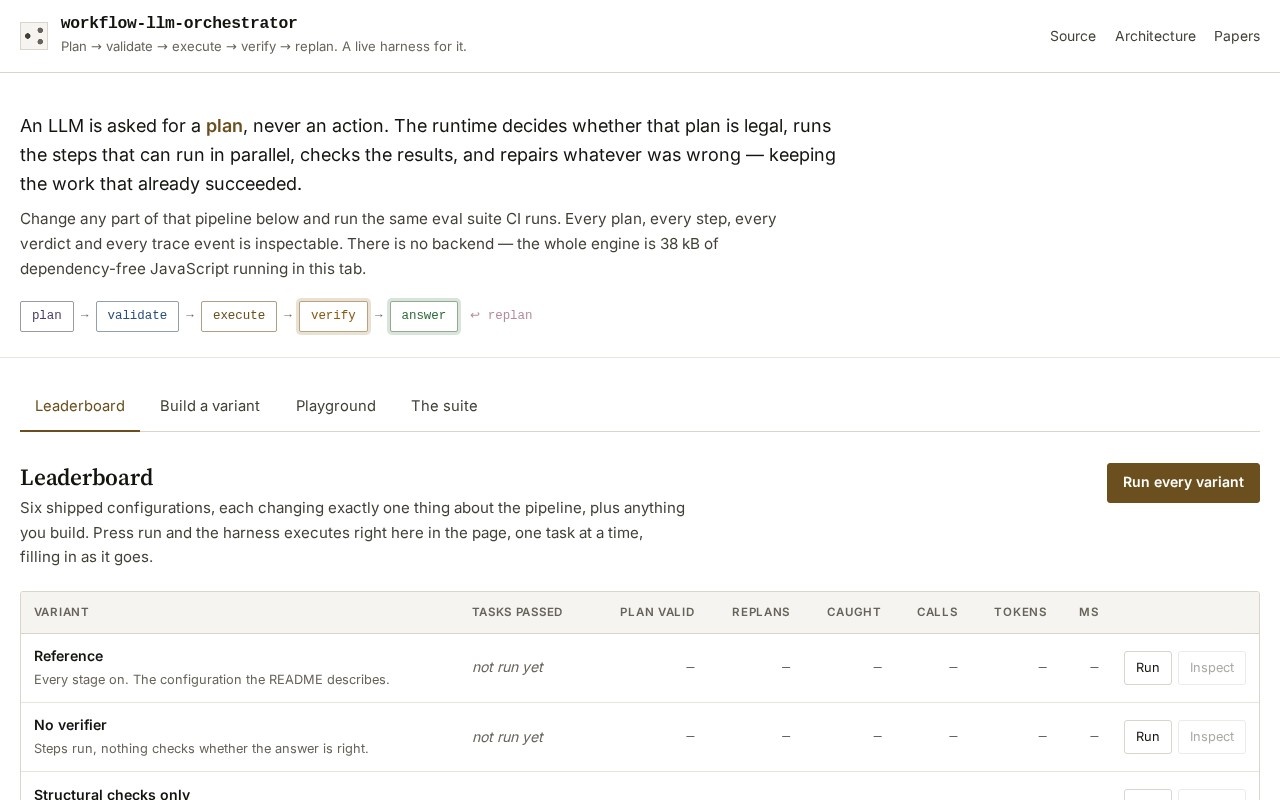
Task: Switch to the Leaderboard tab
Action: 80,406
